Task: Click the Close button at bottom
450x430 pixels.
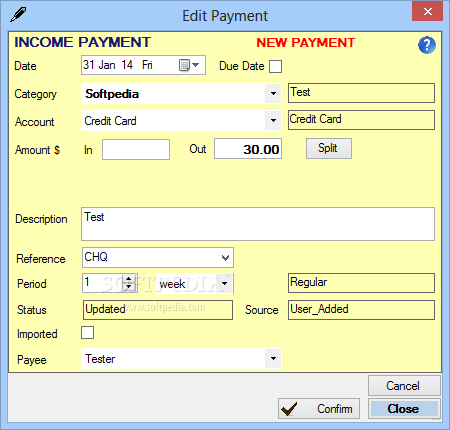Action: (x=404, y=409)
